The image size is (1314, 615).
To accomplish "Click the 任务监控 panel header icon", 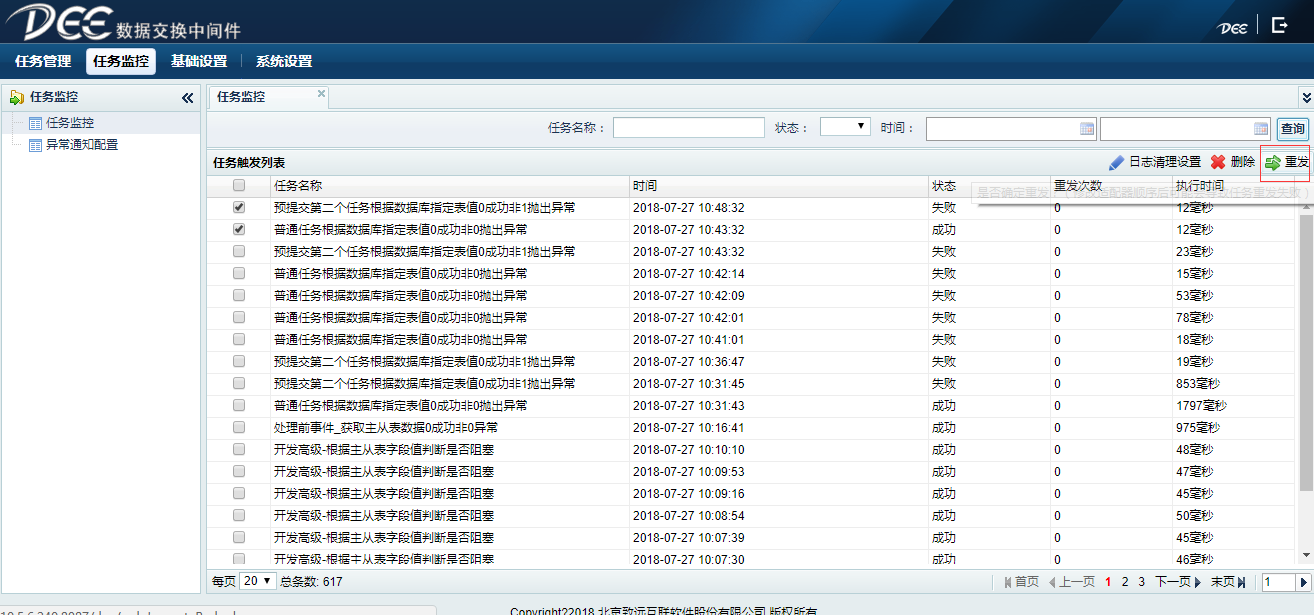I will [x=16, y=97].
